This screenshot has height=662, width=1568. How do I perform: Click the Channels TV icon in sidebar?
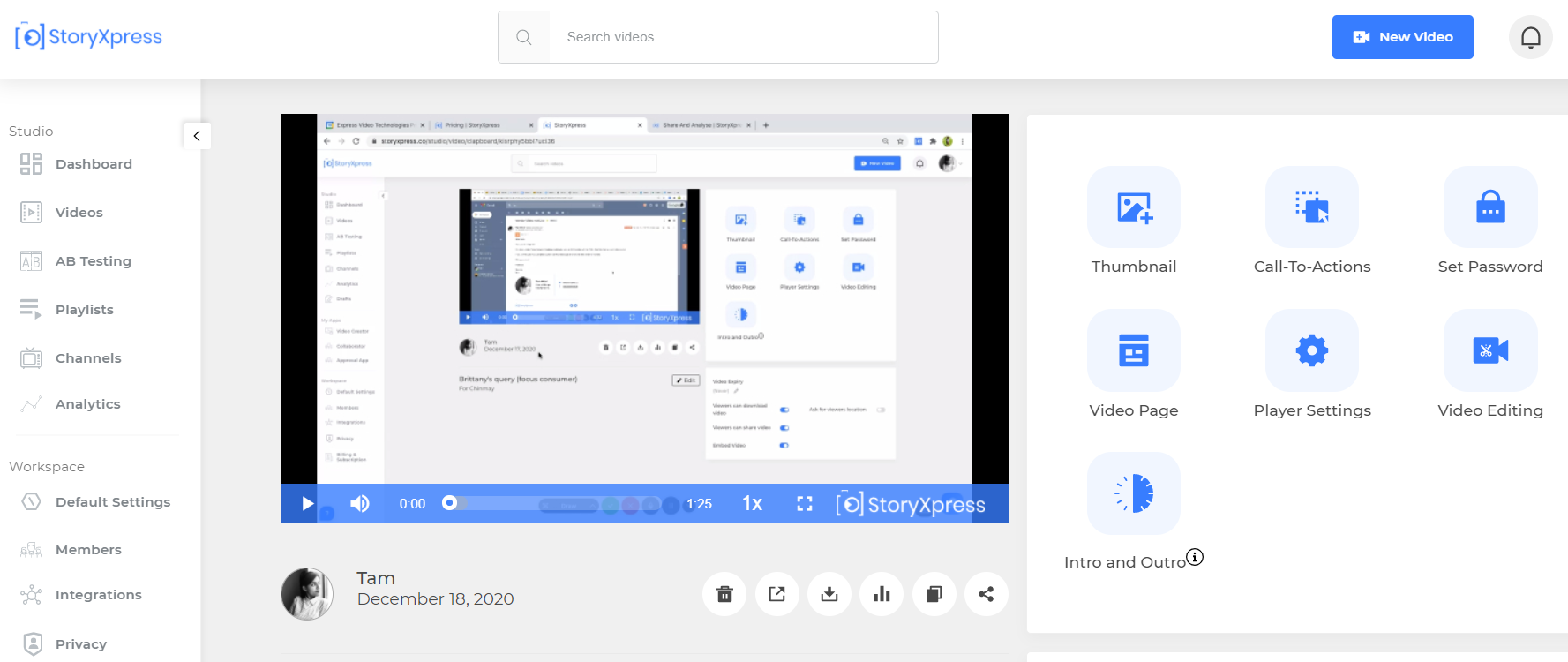pos(31,357)
